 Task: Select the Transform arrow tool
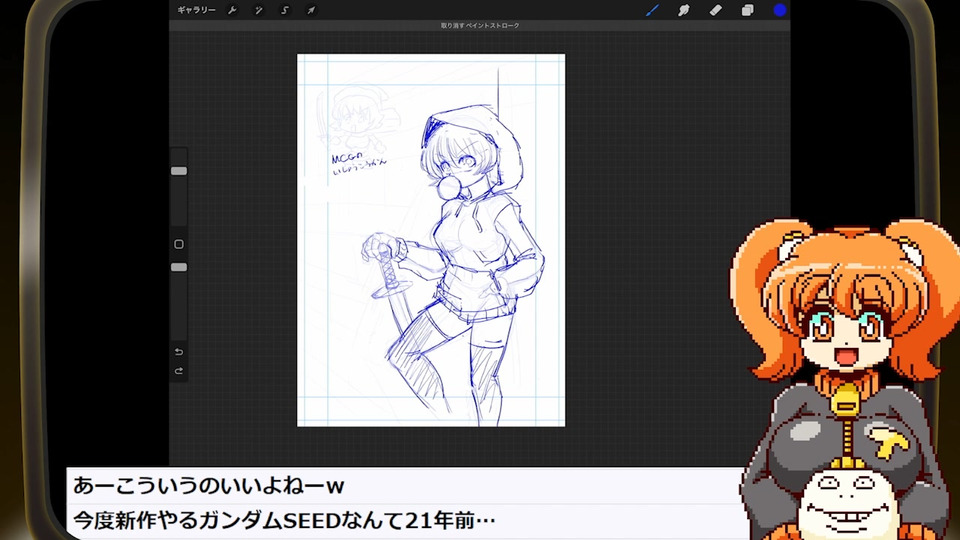[x=311, y=10]
